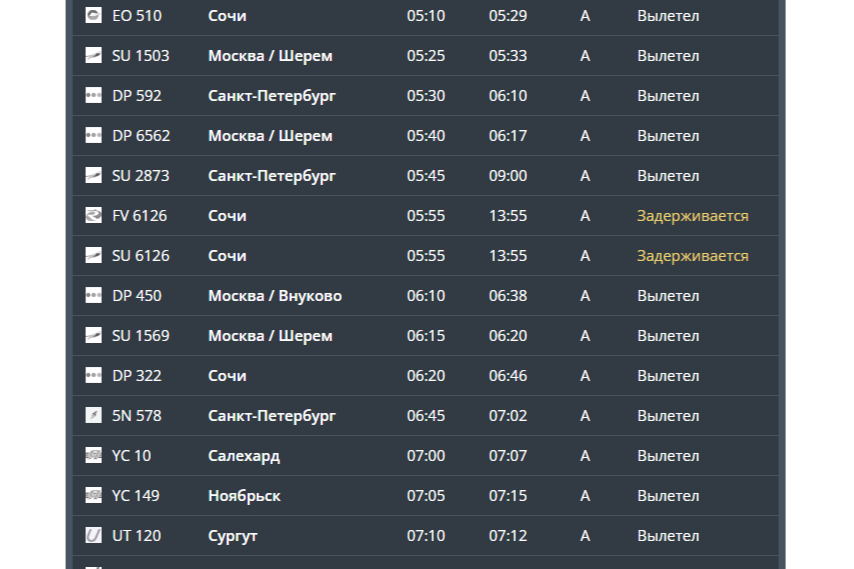This screenshot has height=569, width=854.
Task: Click Вылетел status for flight SU 1569
Action: click(668, 336)
